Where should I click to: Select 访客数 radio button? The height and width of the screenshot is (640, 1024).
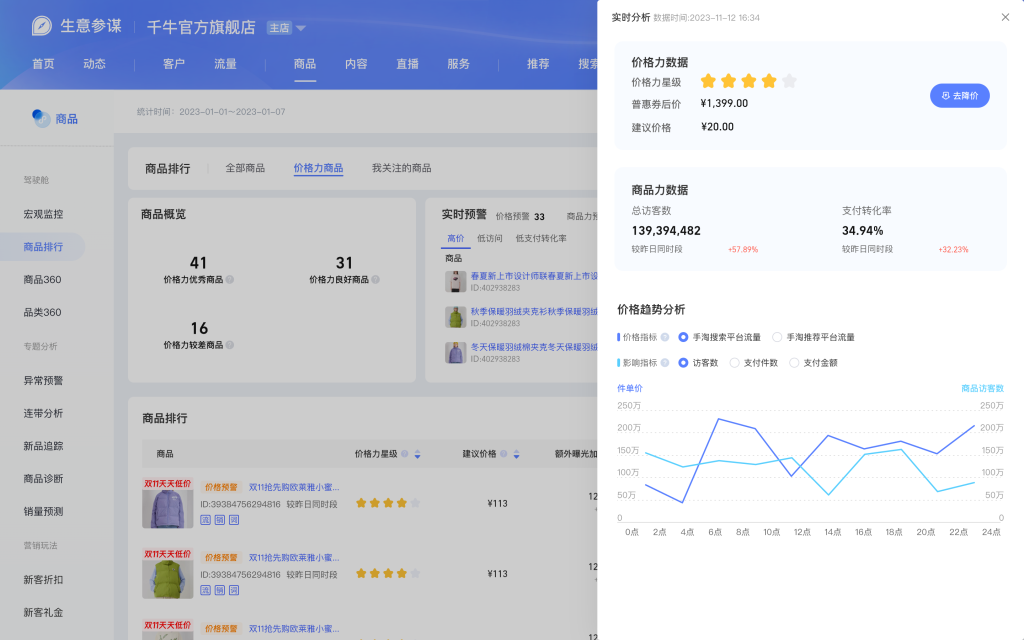click(683, 362)
